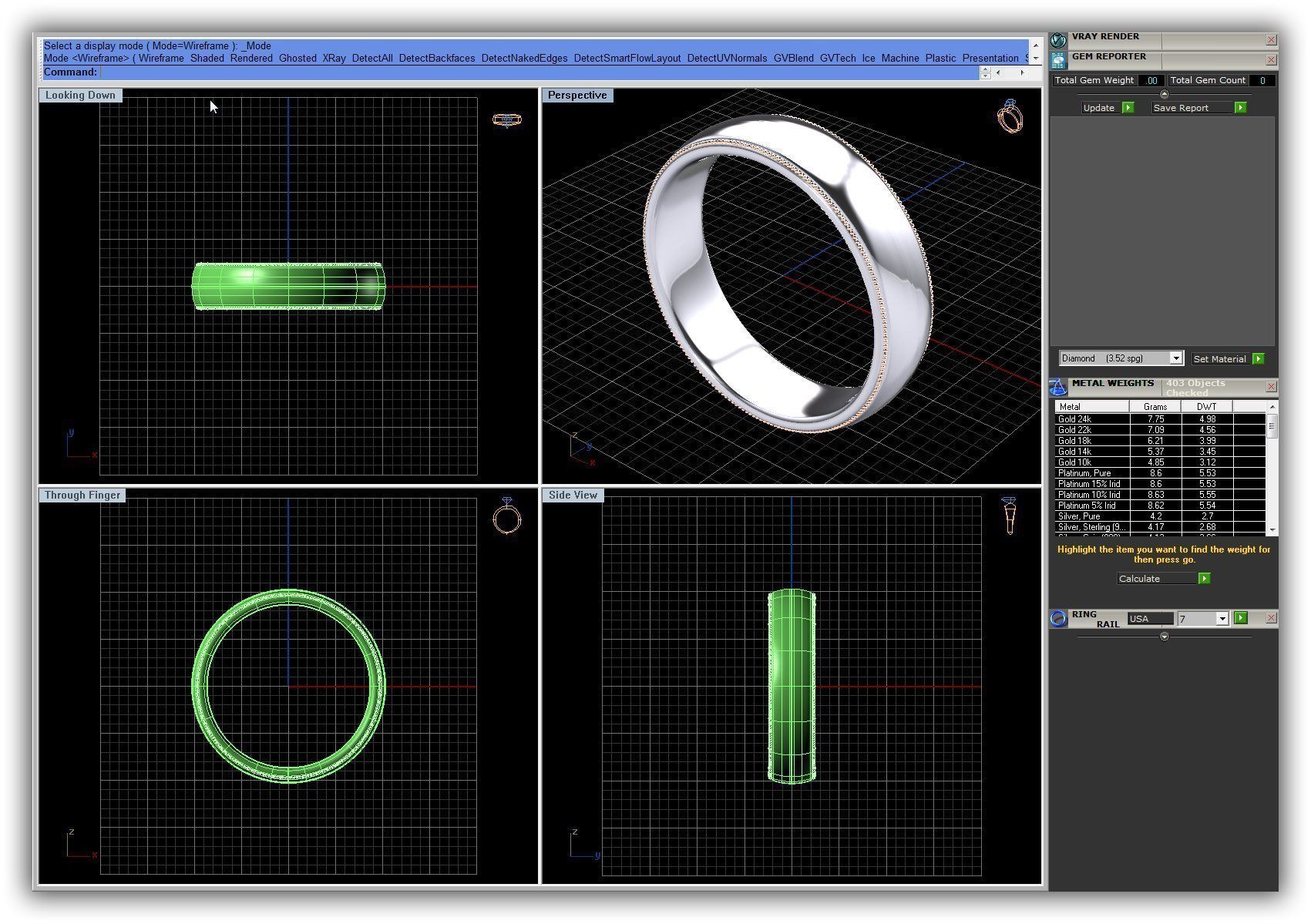Click green go arrow next to Update

(x=1128, y=108)
